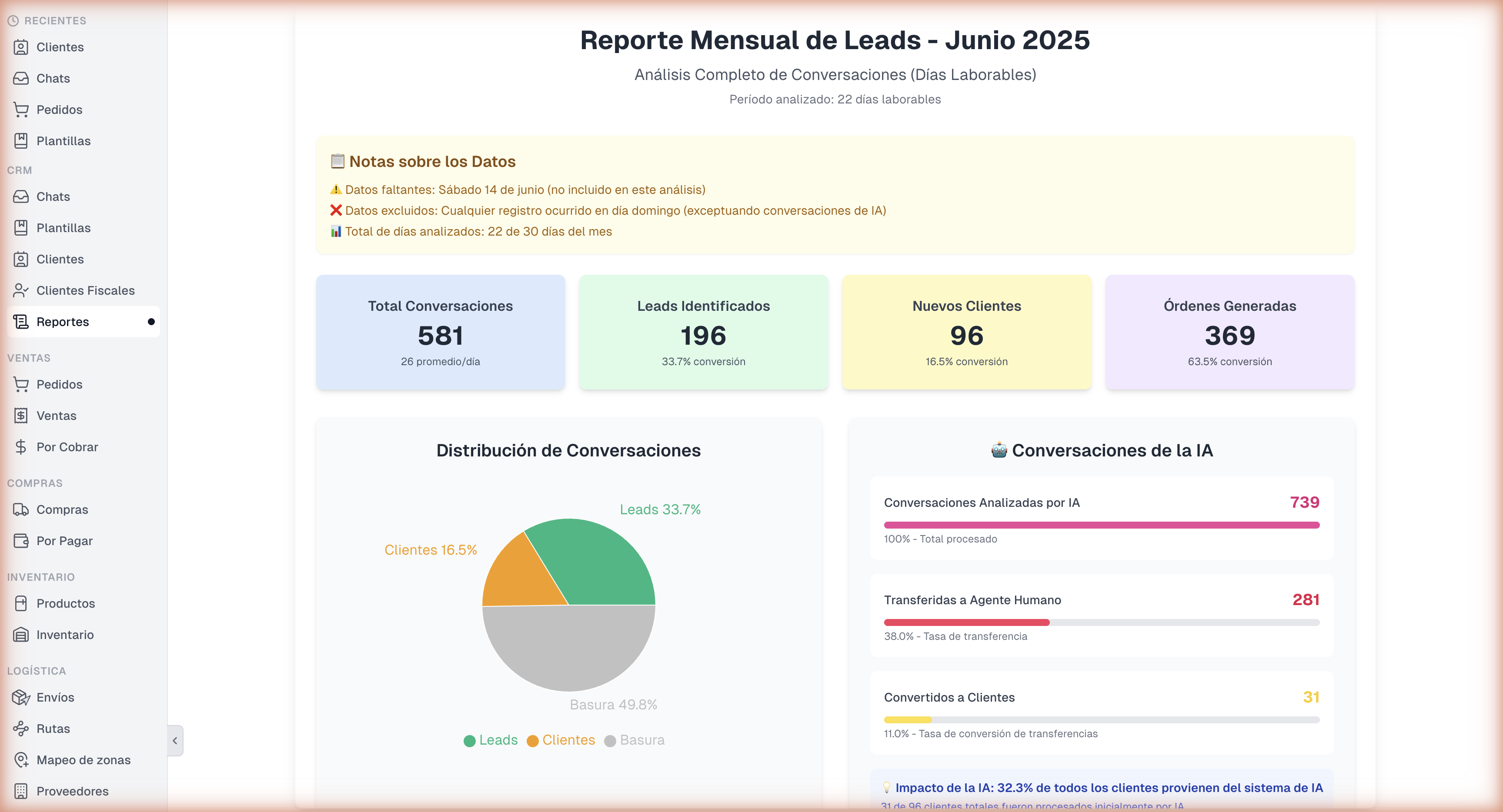The height and width of the screenshot is (812, 1503).
Task: Open the Chats icon under Recientes
Action: pyautogui.click(x=21, y=77)
